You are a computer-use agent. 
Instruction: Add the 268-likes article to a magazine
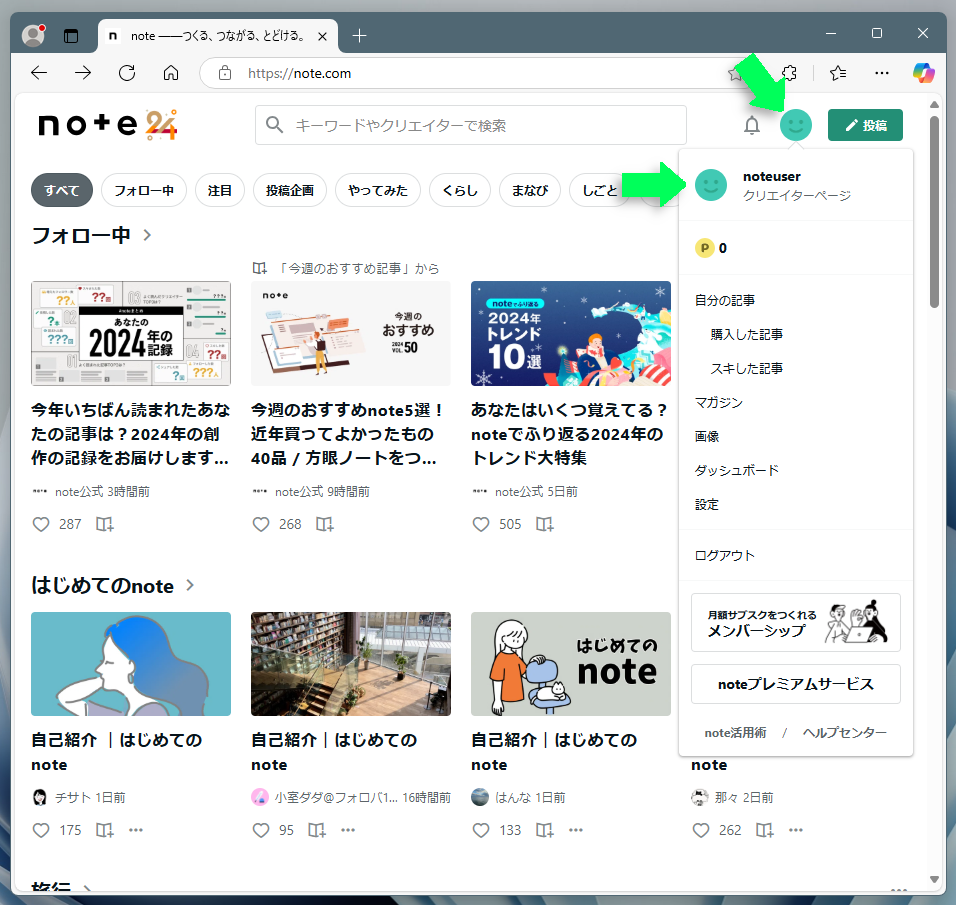(x=324, y=524)
